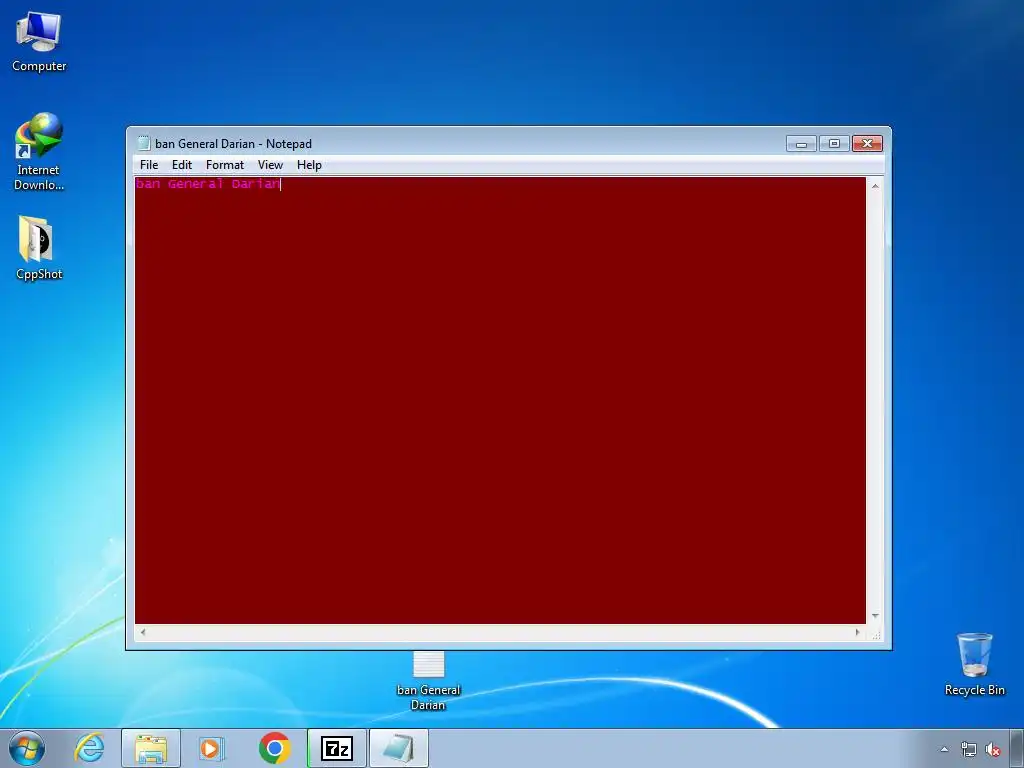
Task: Click the Notepad title bar document icon
Action: [143, 144]
